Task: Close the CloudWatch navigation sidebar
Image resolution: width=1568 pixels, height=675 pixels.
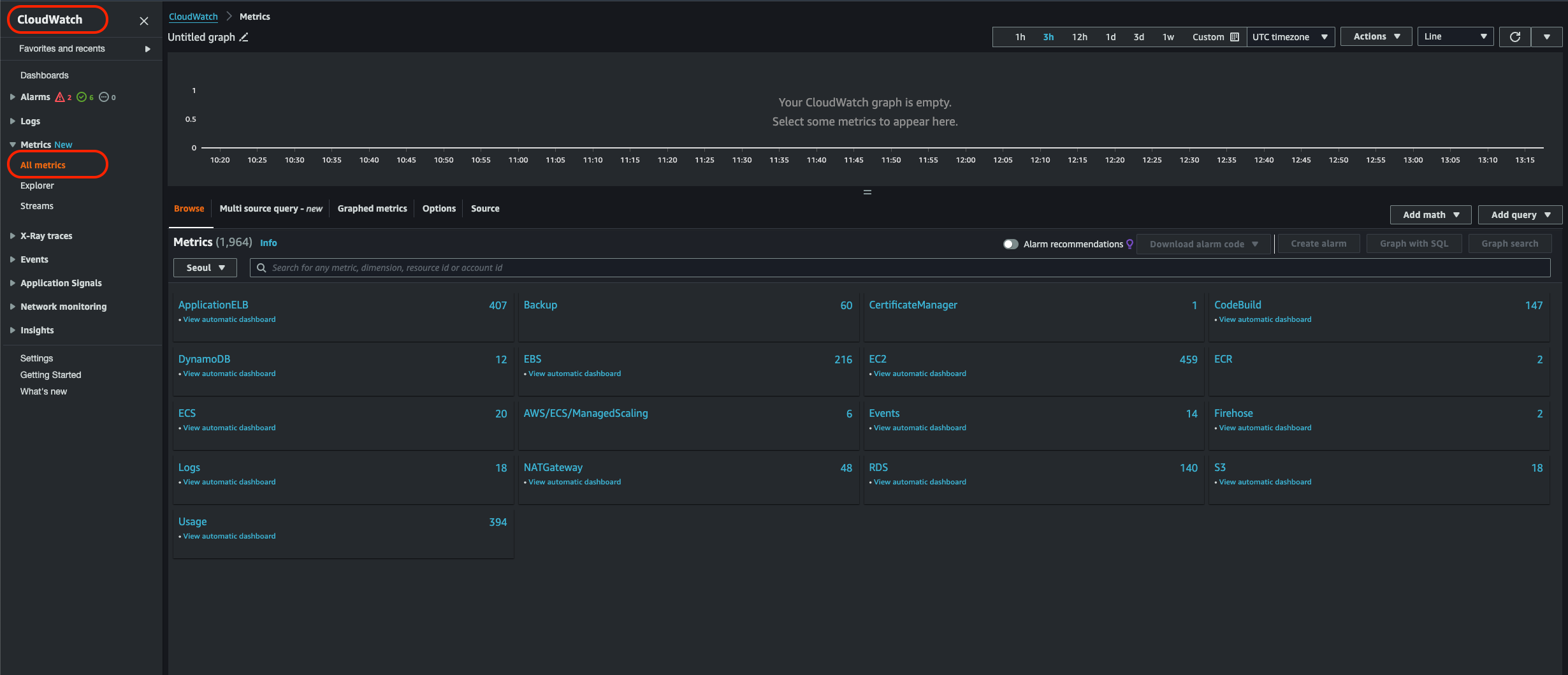Action: coord(144,21)
